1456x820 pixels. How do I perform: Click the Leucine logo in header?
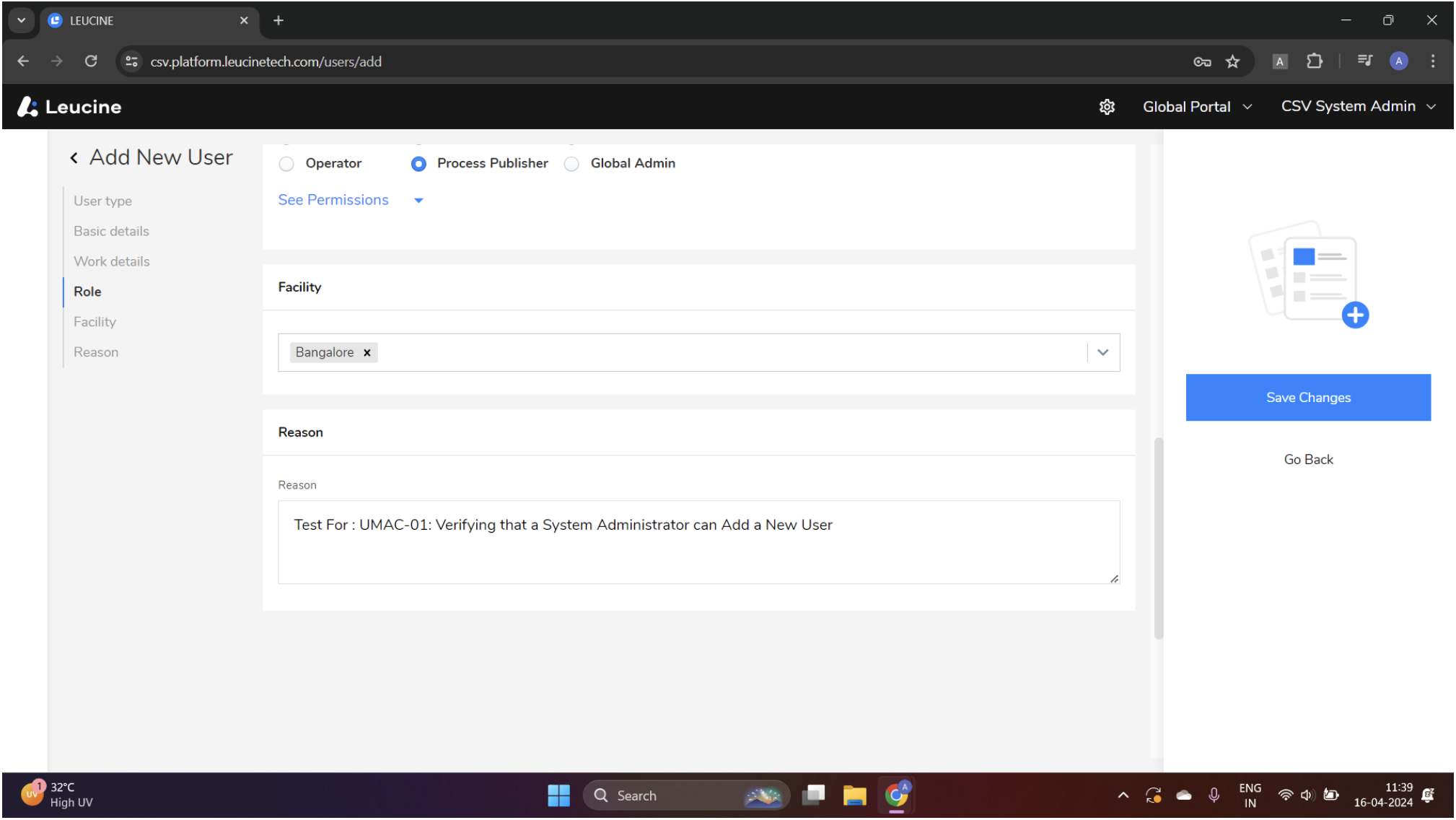click(x=69, y=107)
